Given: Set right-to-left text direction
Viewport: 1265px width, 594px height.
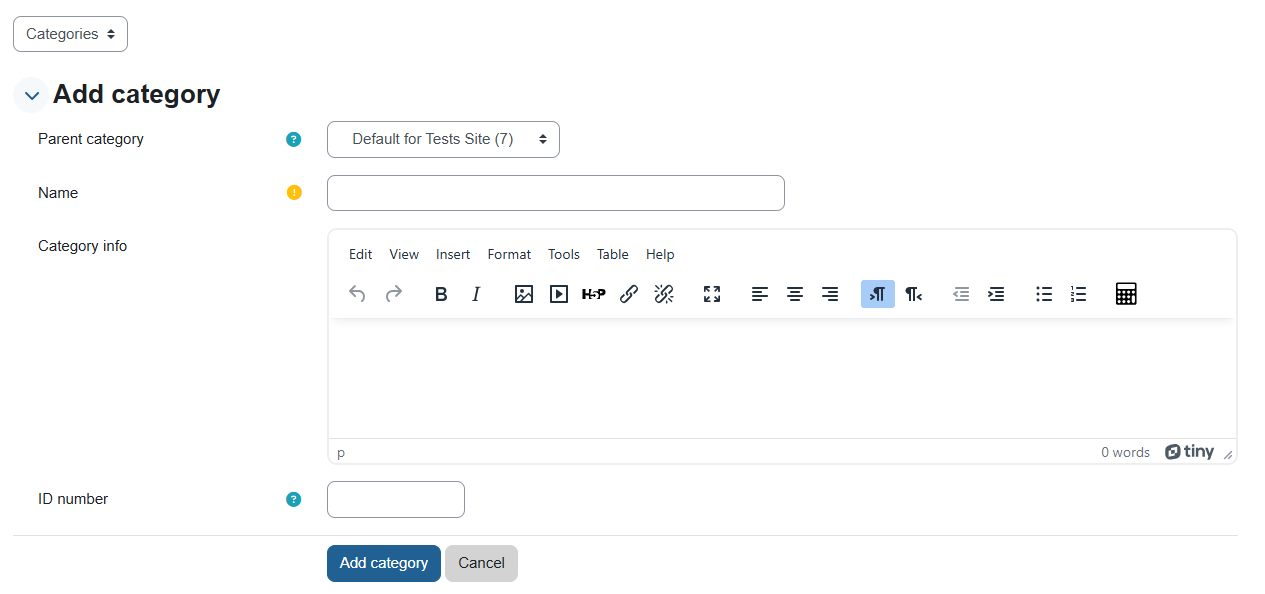Looking at the screenshot, I should point(913,294).
